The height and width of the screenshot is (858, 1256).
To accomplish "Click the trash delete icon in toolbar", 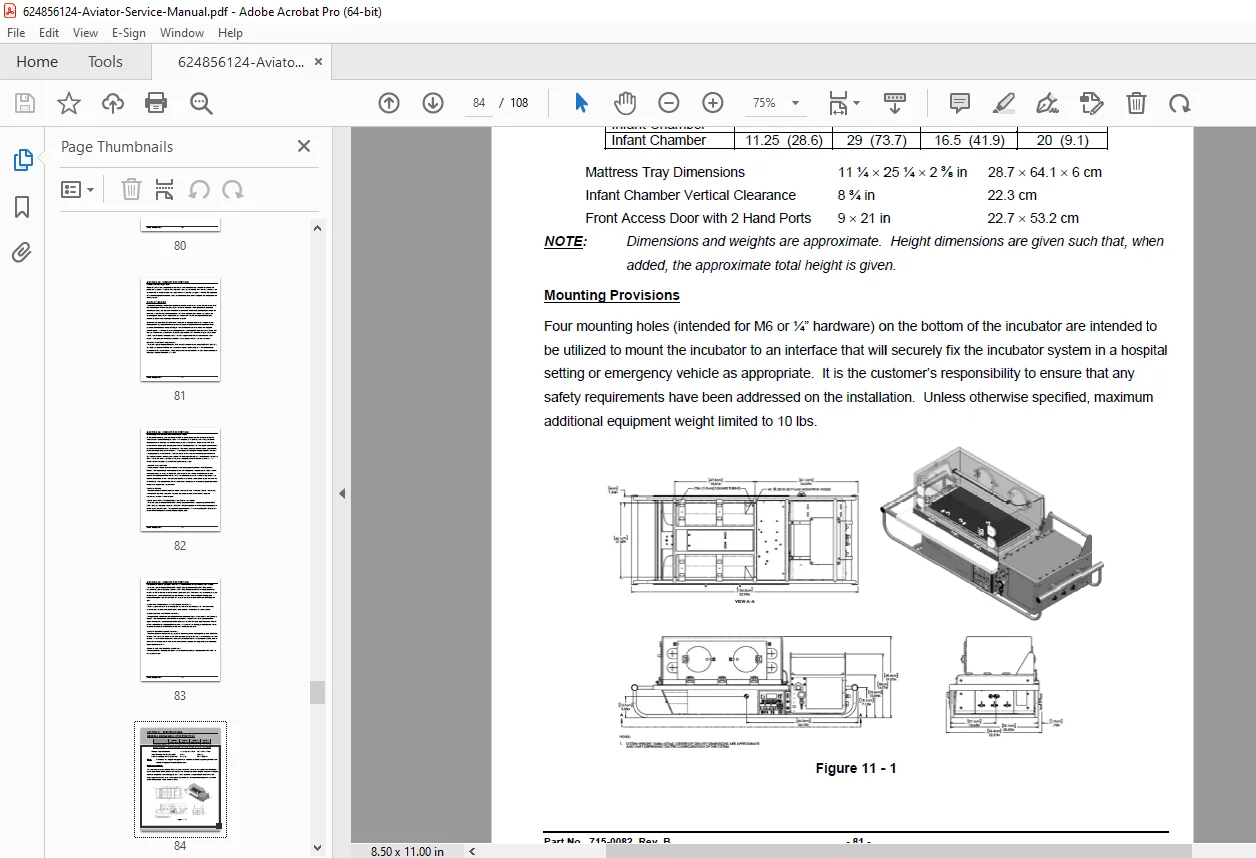I will pyautogui.click(x=1136, y=103).
